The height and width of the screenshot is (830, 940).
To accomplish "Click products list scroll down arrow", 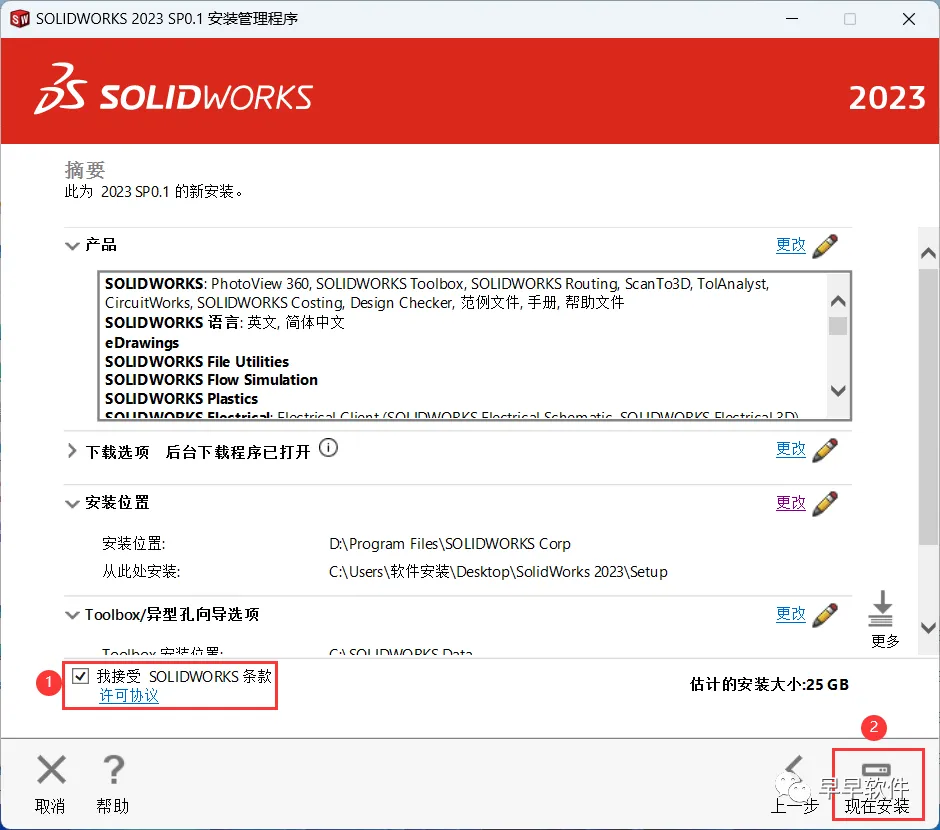I will [x=838, y=391].
